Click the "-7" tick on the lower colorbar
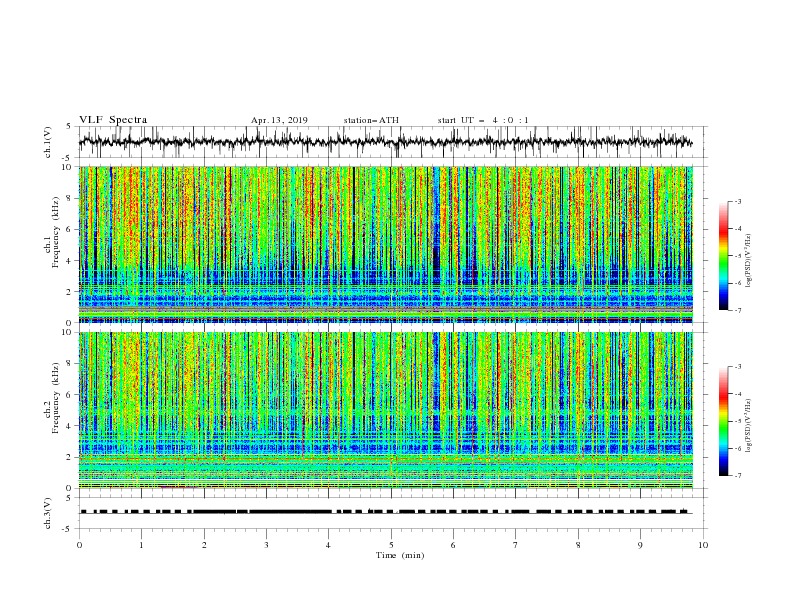This screenshot has width=792, height=612. click(737, 475)
